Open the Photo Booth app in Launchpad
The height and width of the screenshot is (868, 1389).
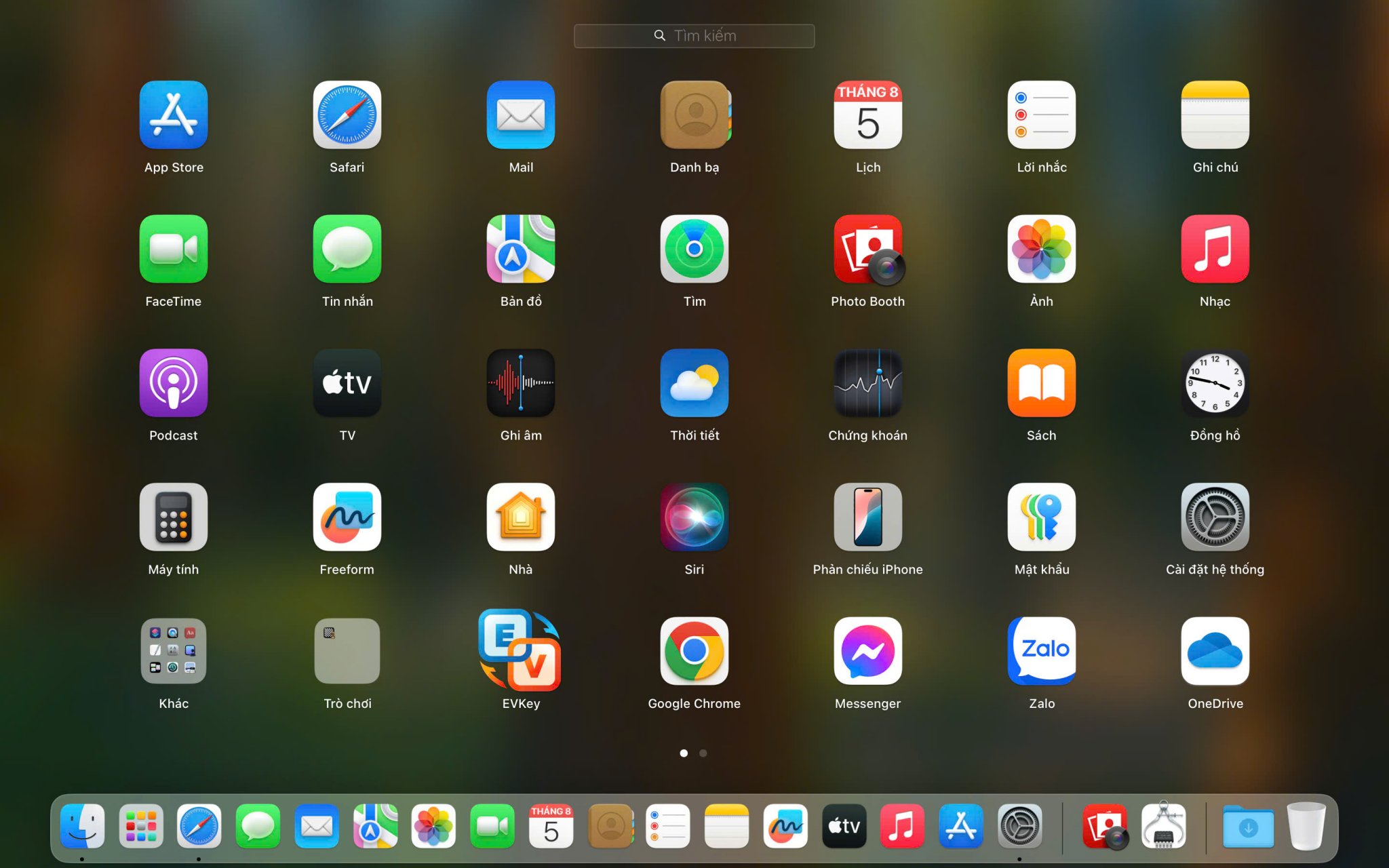pos(867,250)
